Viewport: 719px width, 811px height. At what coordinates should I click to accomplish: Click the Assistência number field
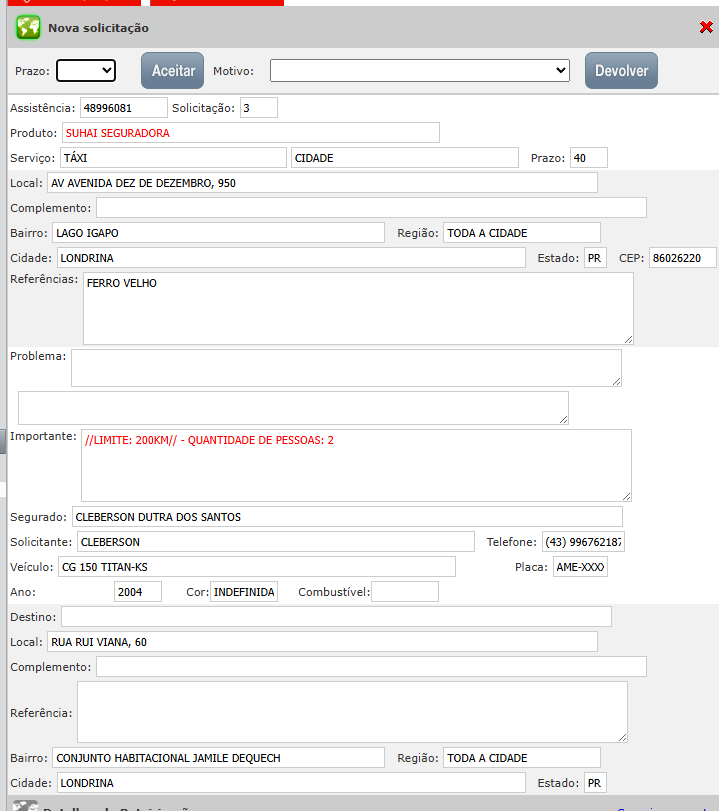124,107
